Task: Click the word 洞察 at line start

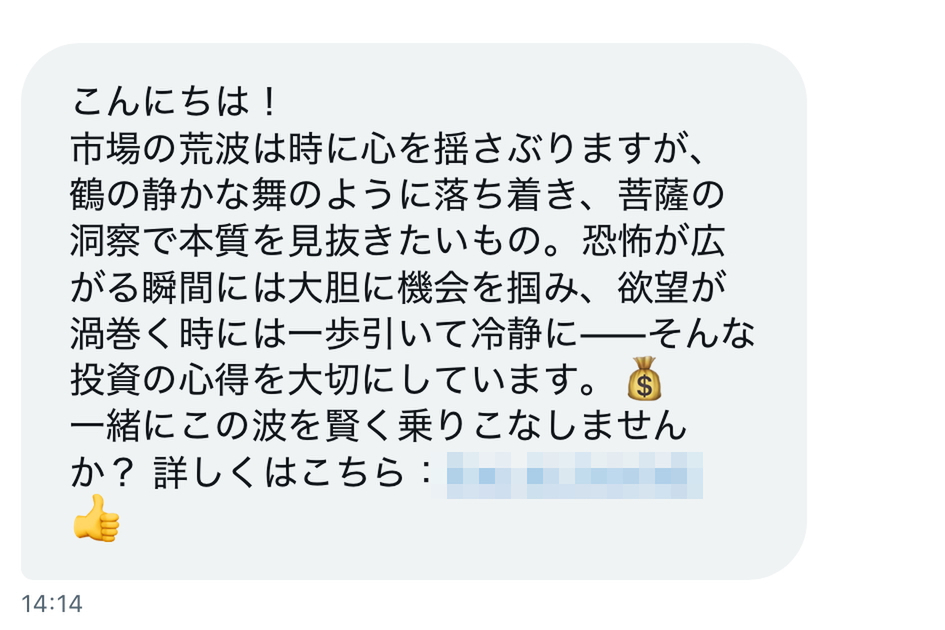Action: (106, 241)
